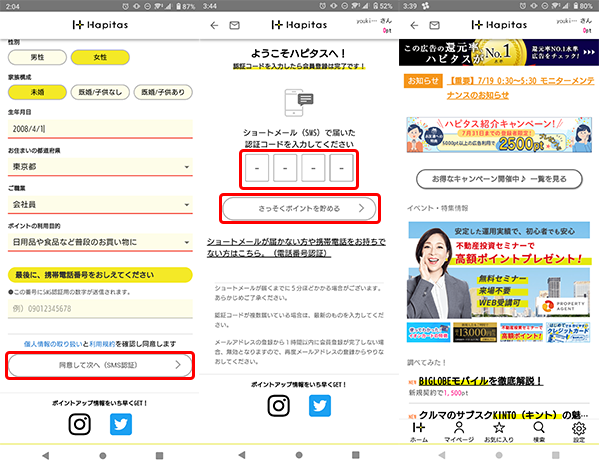
Task: Go to 検索 tab in bottom navigation
Action: pos(539,432)
